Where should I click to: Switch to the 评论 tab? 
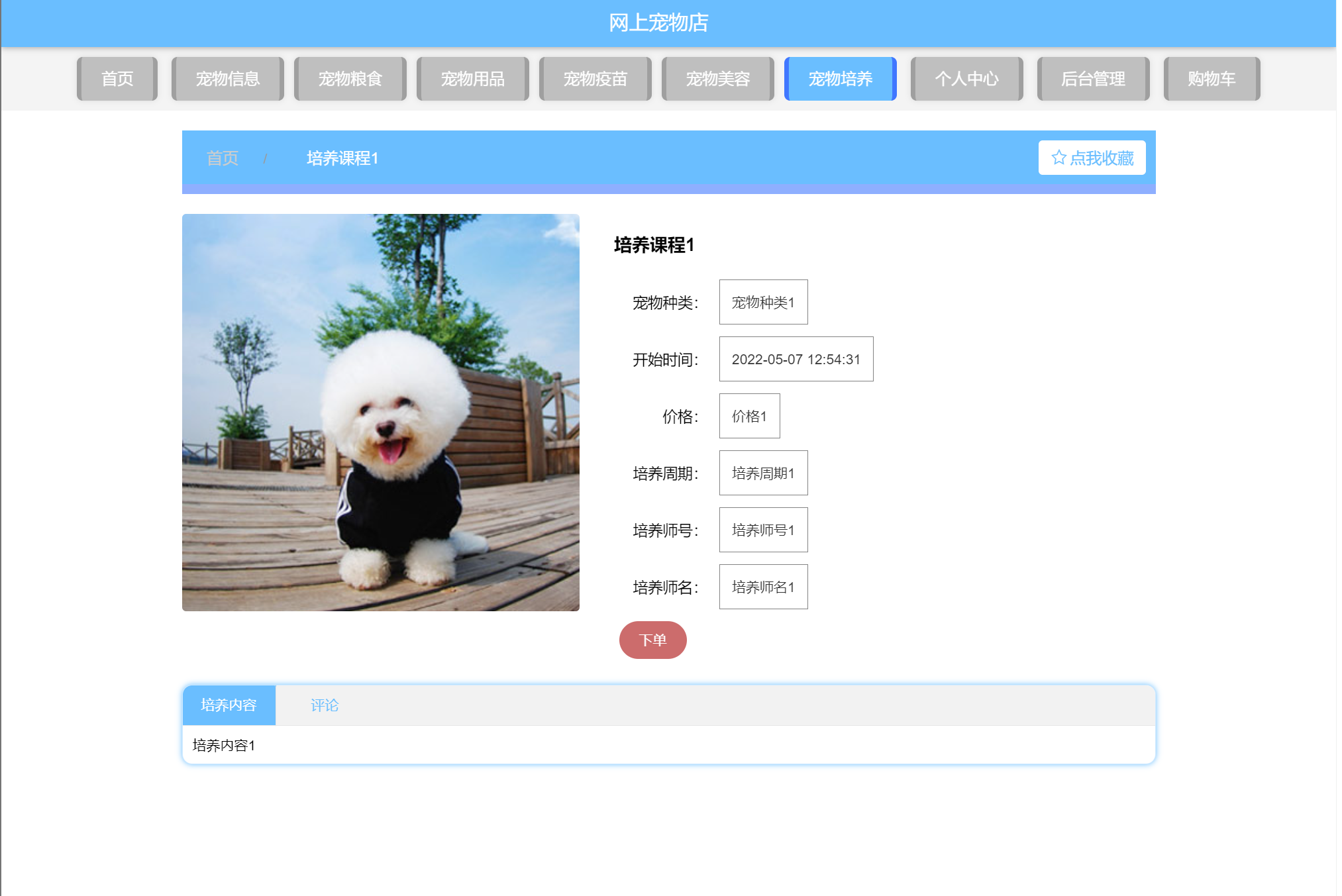(324, 705)
